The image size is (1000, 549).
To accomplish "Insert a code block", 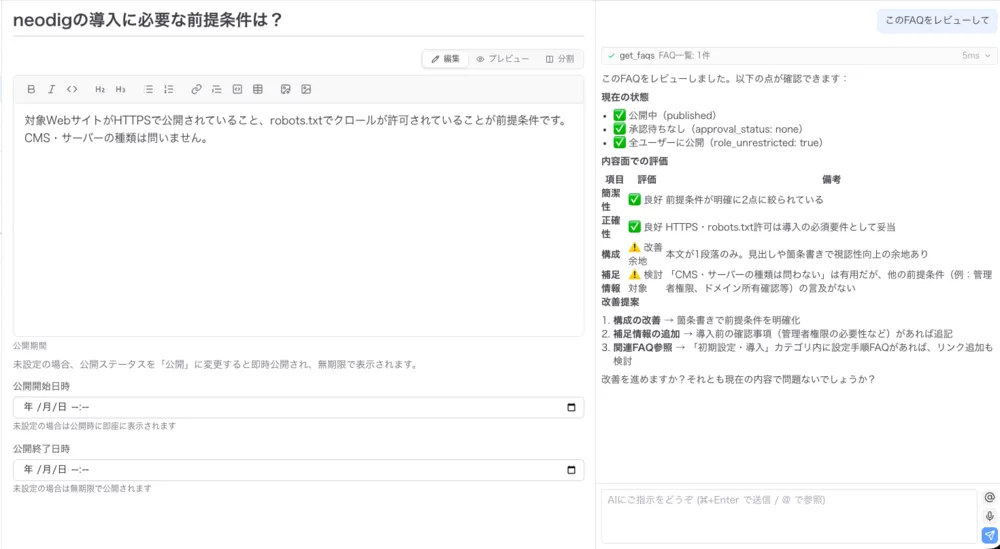I will point(237,89).
